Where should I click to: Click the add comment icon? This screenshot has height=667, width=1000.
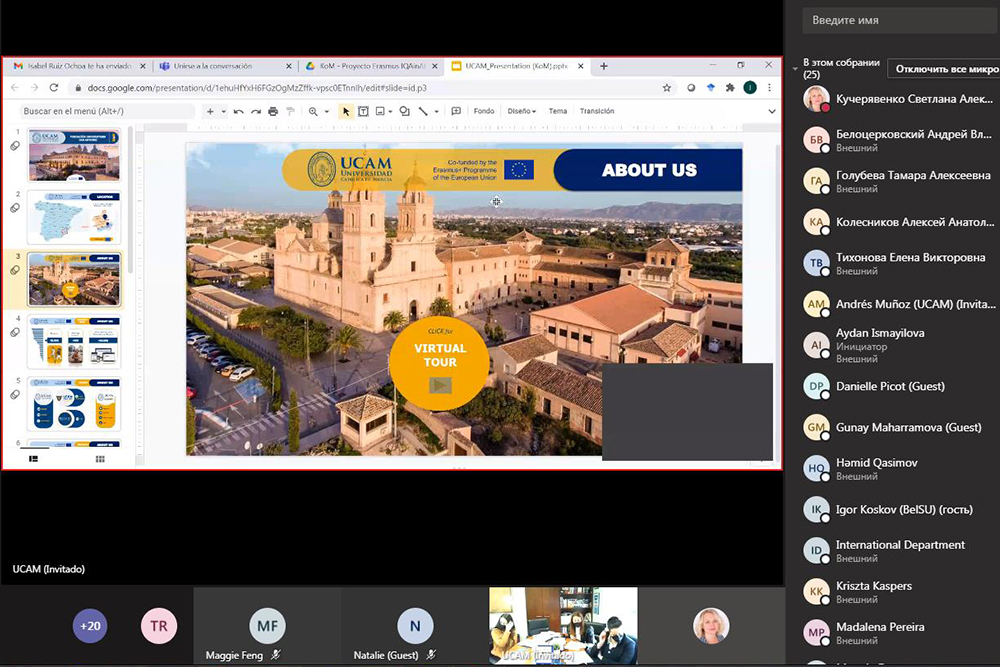pos(458,112)
